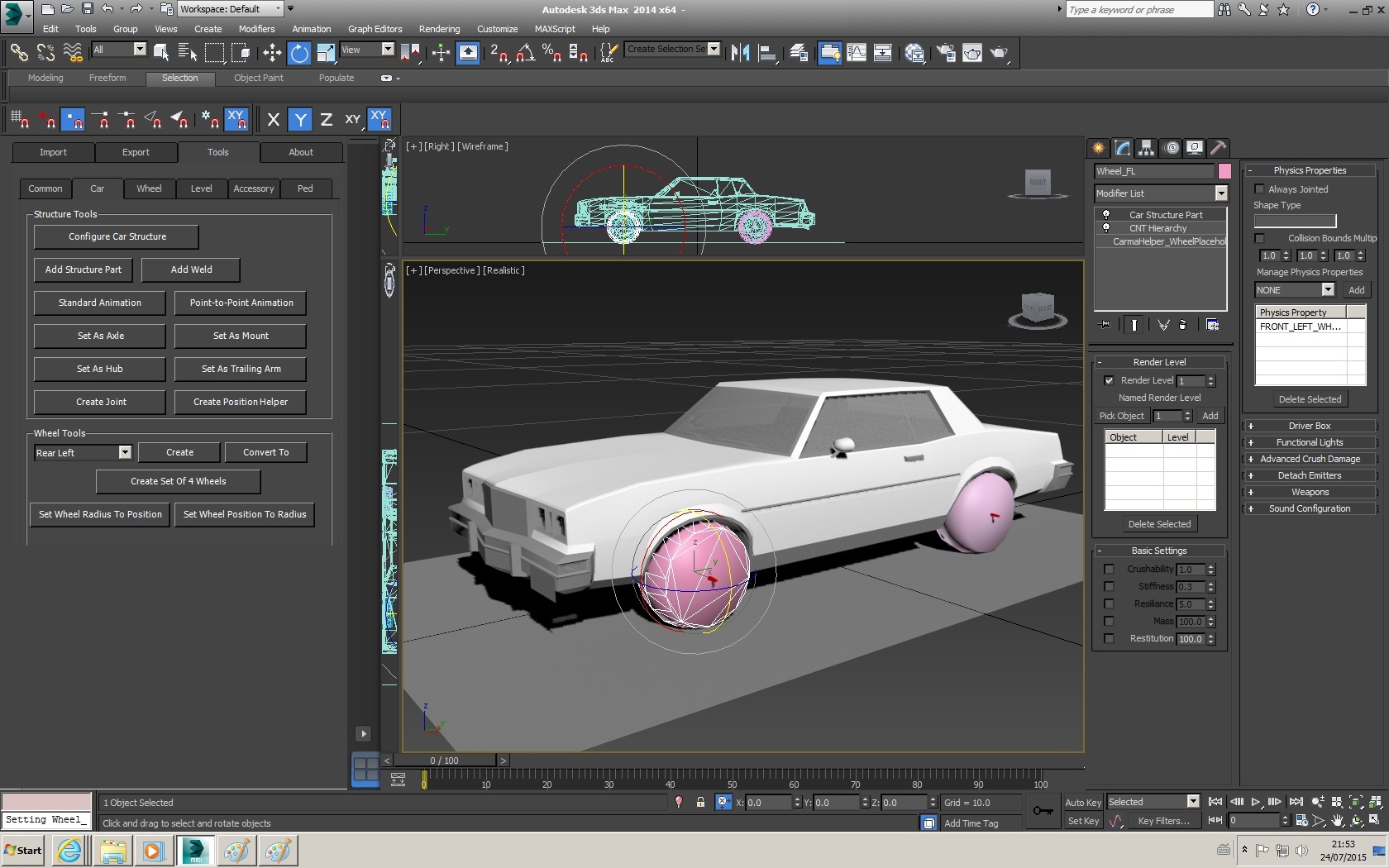Switch to the Wheel tab
Screen dimensions: 1389x868
tap(149, 188)
